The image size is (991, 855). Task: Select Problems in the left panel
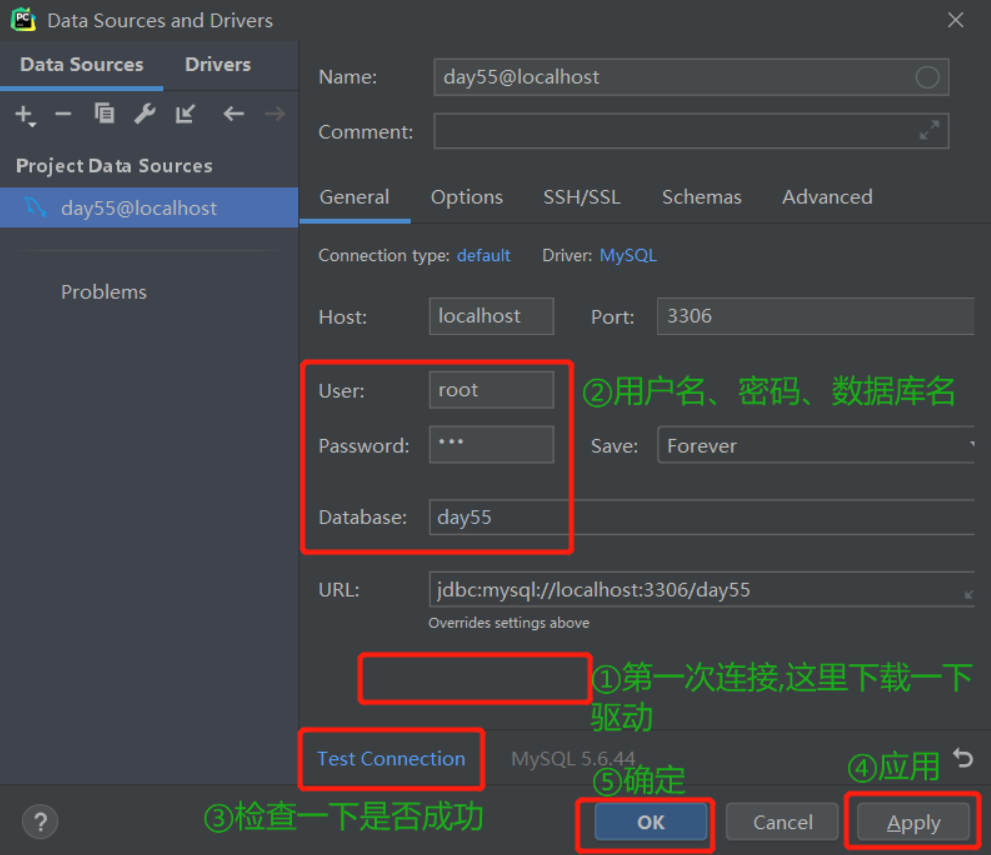[x=104, y=292]
